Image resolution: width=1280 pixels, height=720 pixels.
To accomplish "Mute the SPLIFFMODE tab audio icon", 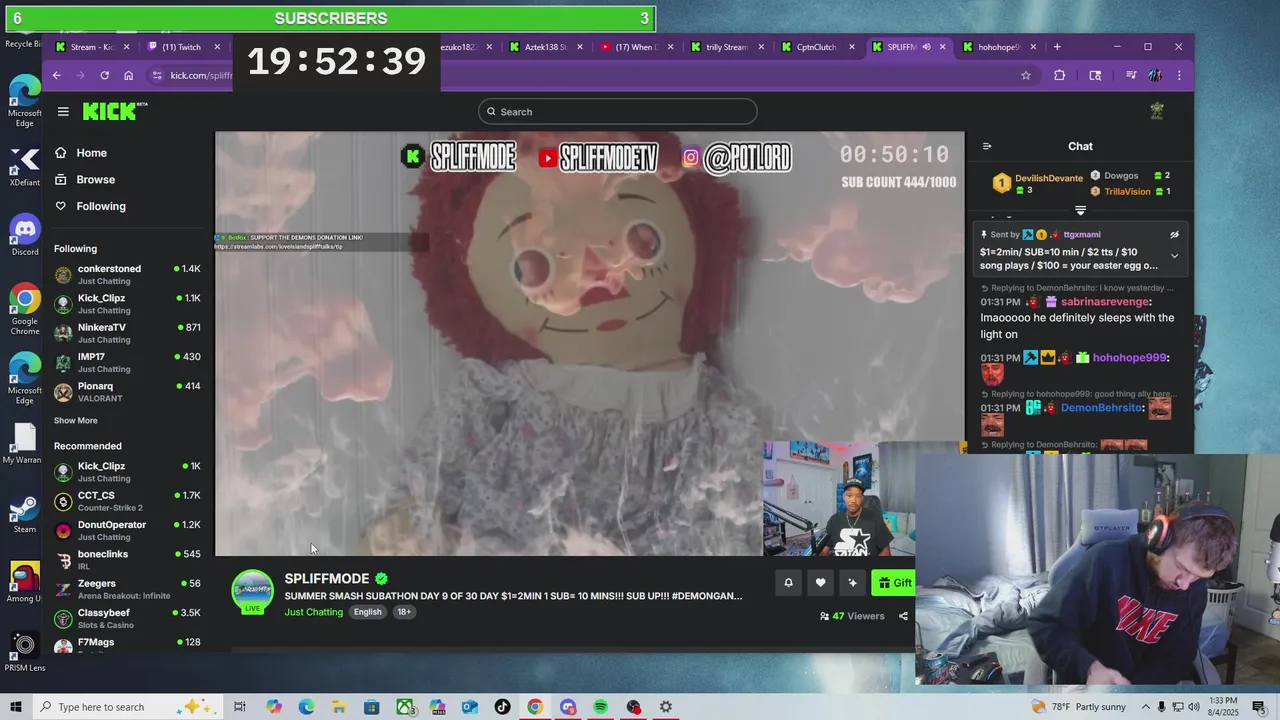I will [x=926, y=47].
